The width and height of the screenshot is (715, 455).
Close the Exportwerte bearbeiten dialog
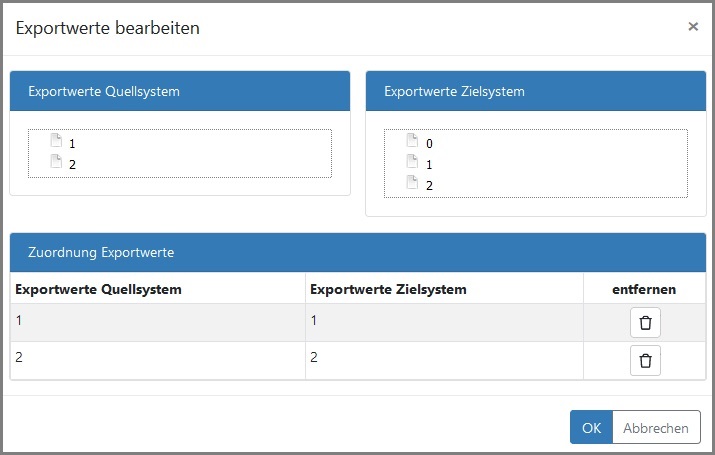(x=693, y=27)
